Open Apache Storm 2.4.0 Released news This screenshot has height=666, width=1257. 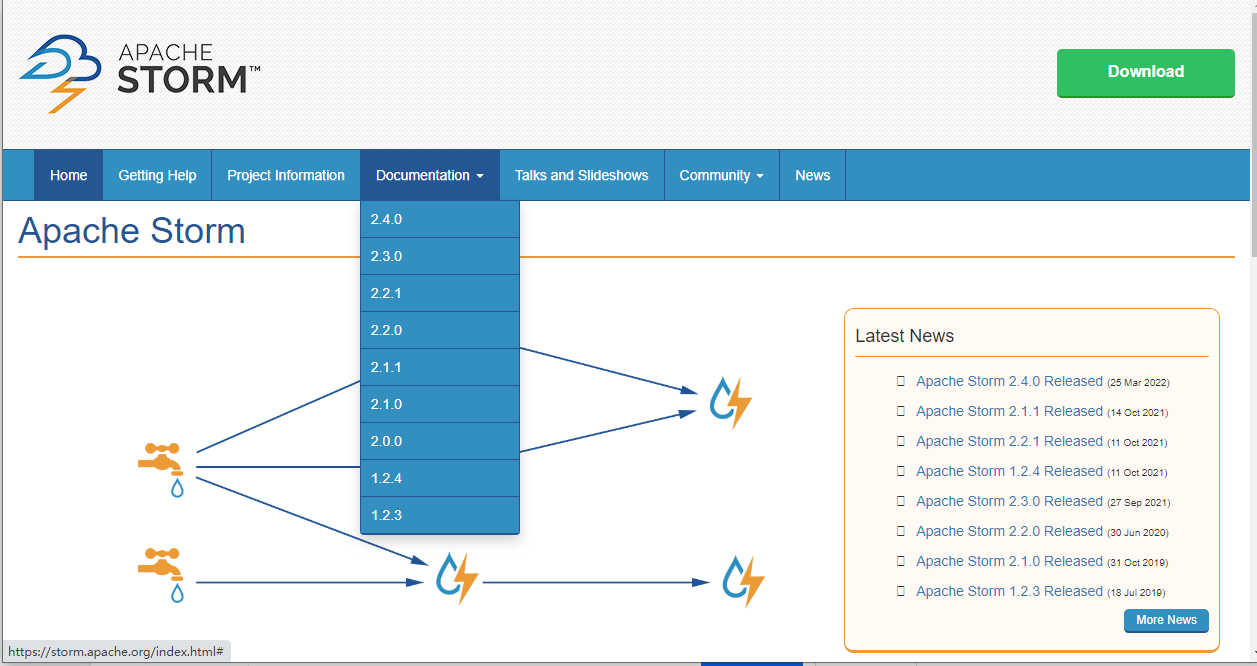pyautogui.click(x=1009, y=381)
